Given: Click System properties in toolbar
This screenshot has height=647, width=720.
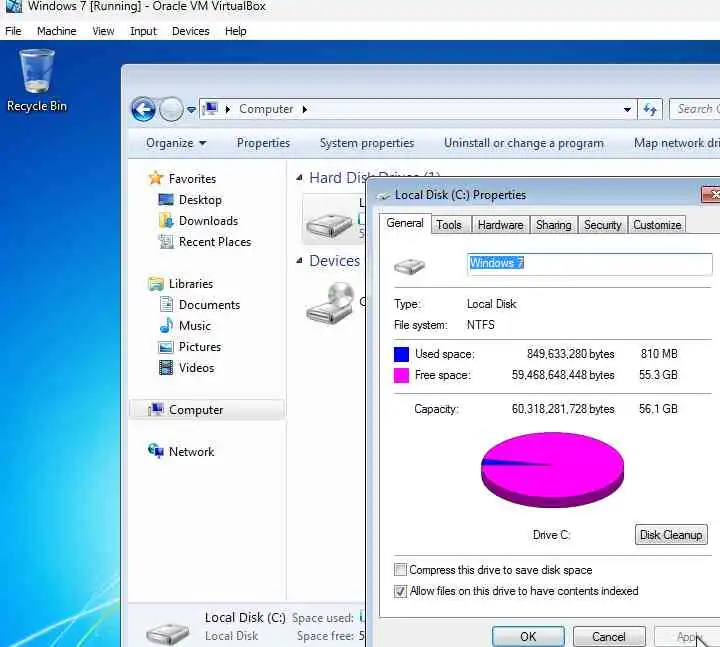Looking at the screenshot, I should coord(367,143).
